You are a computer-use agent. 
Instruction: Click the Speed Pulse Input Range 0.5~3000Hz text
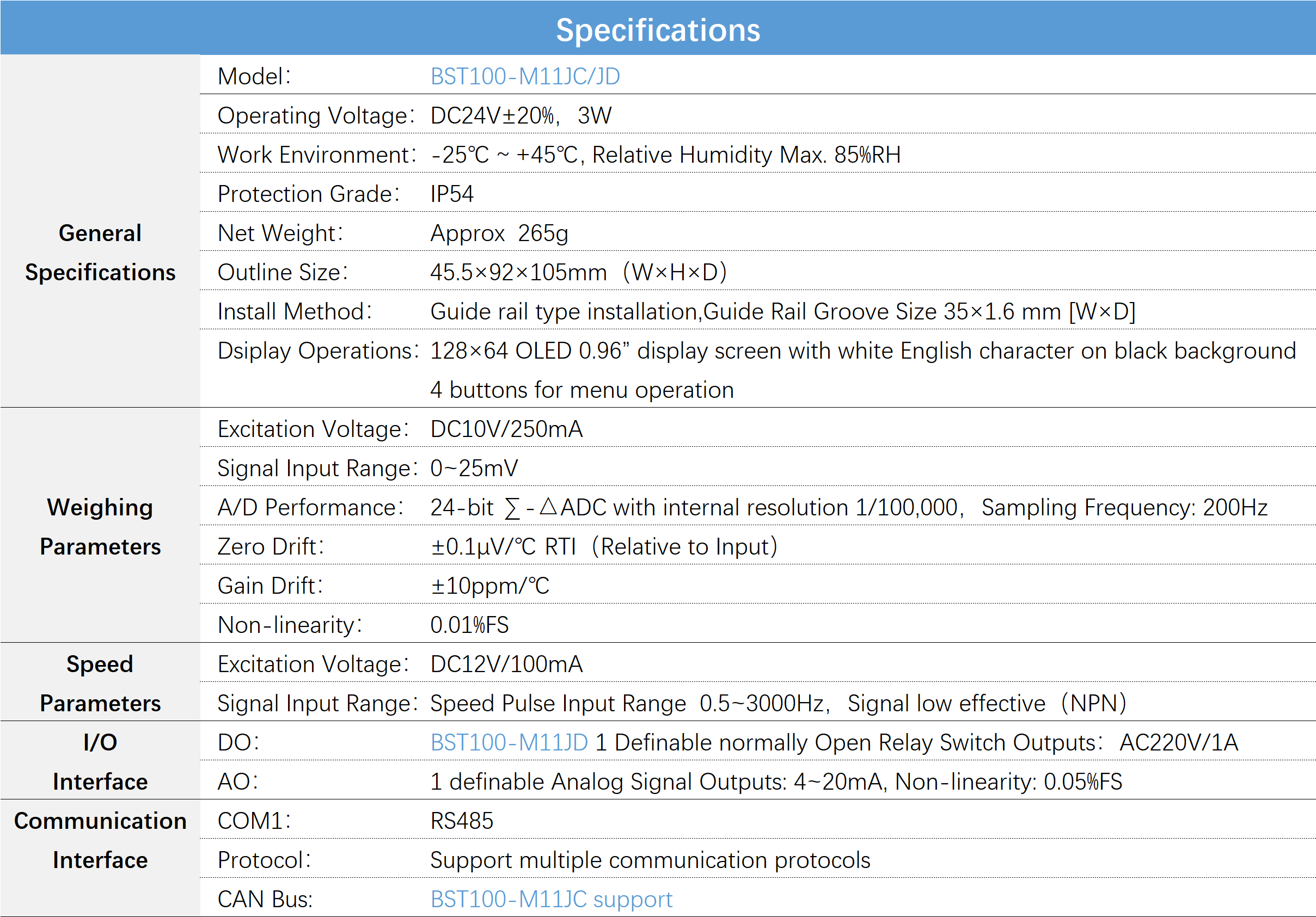(x=627, y=703)
